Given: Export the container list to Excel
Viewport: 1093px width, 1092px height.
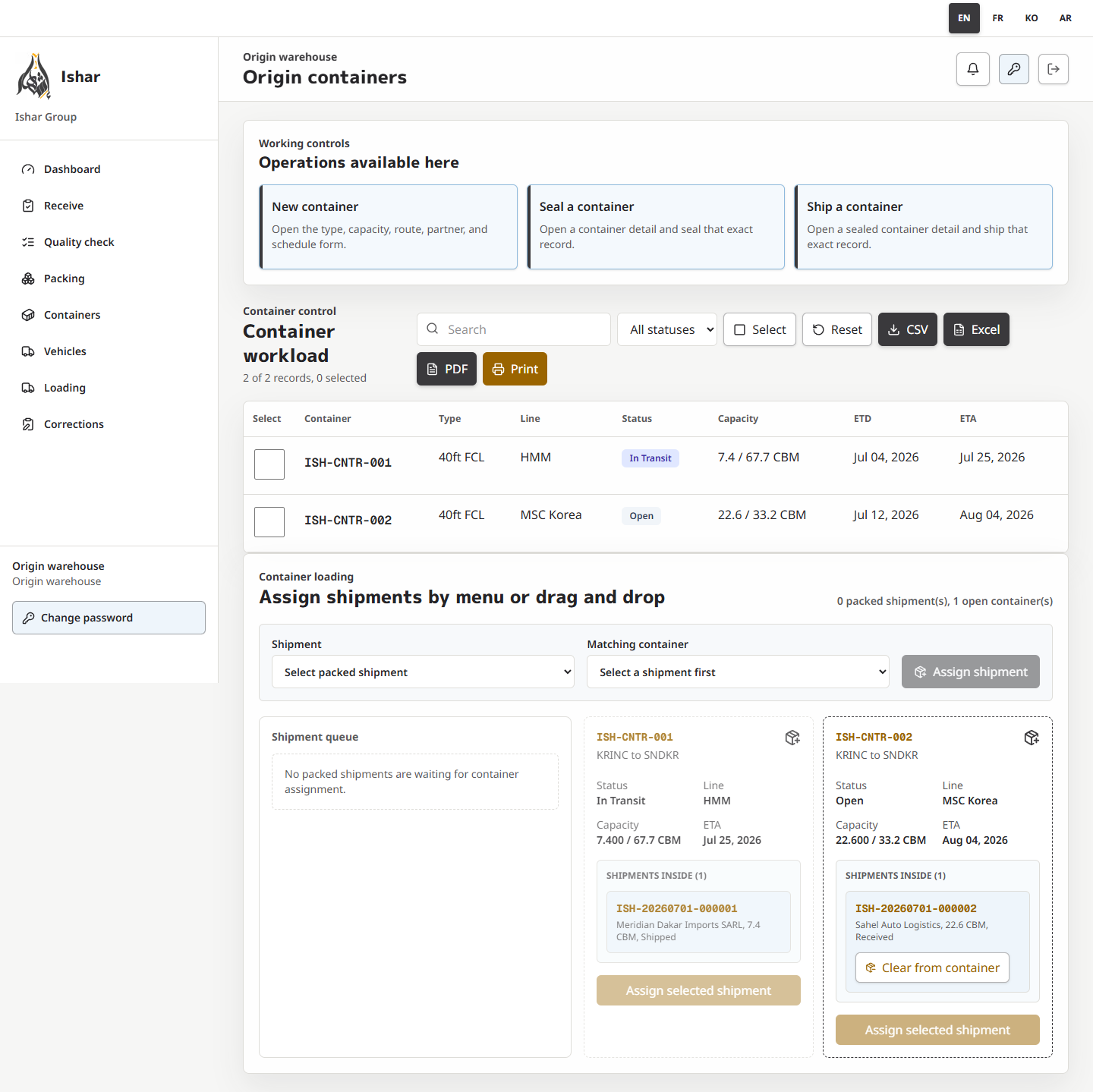Looking at the screenshot, I should click(x=976, y=329).
